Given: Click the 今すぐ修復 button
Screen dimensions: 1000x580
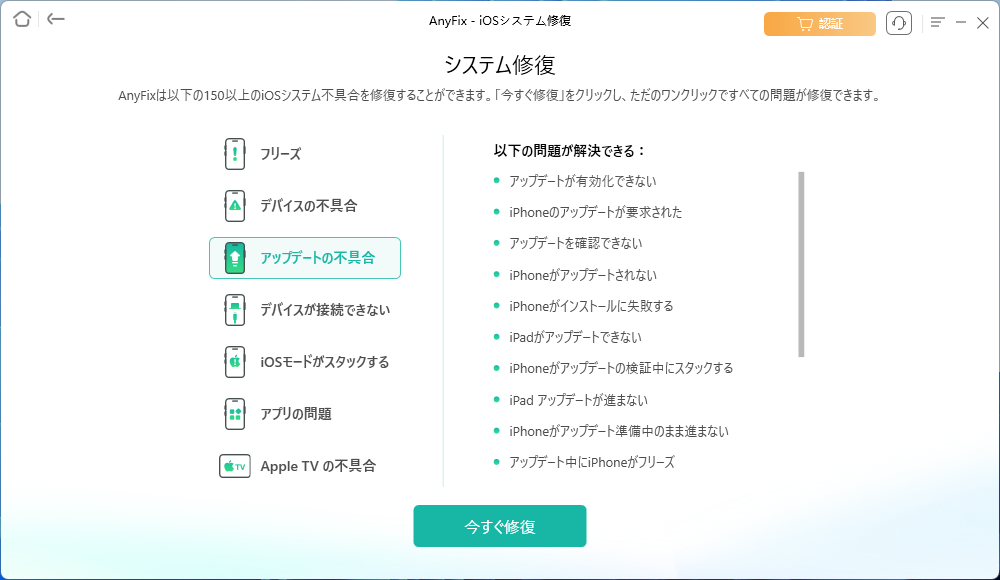Looking at the screenshot, I should pyautogui.click(x=499, y=526).
